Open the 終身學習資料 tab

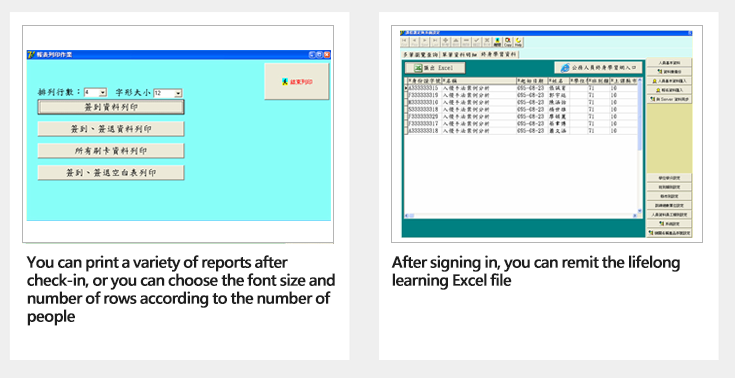[498, 54]
